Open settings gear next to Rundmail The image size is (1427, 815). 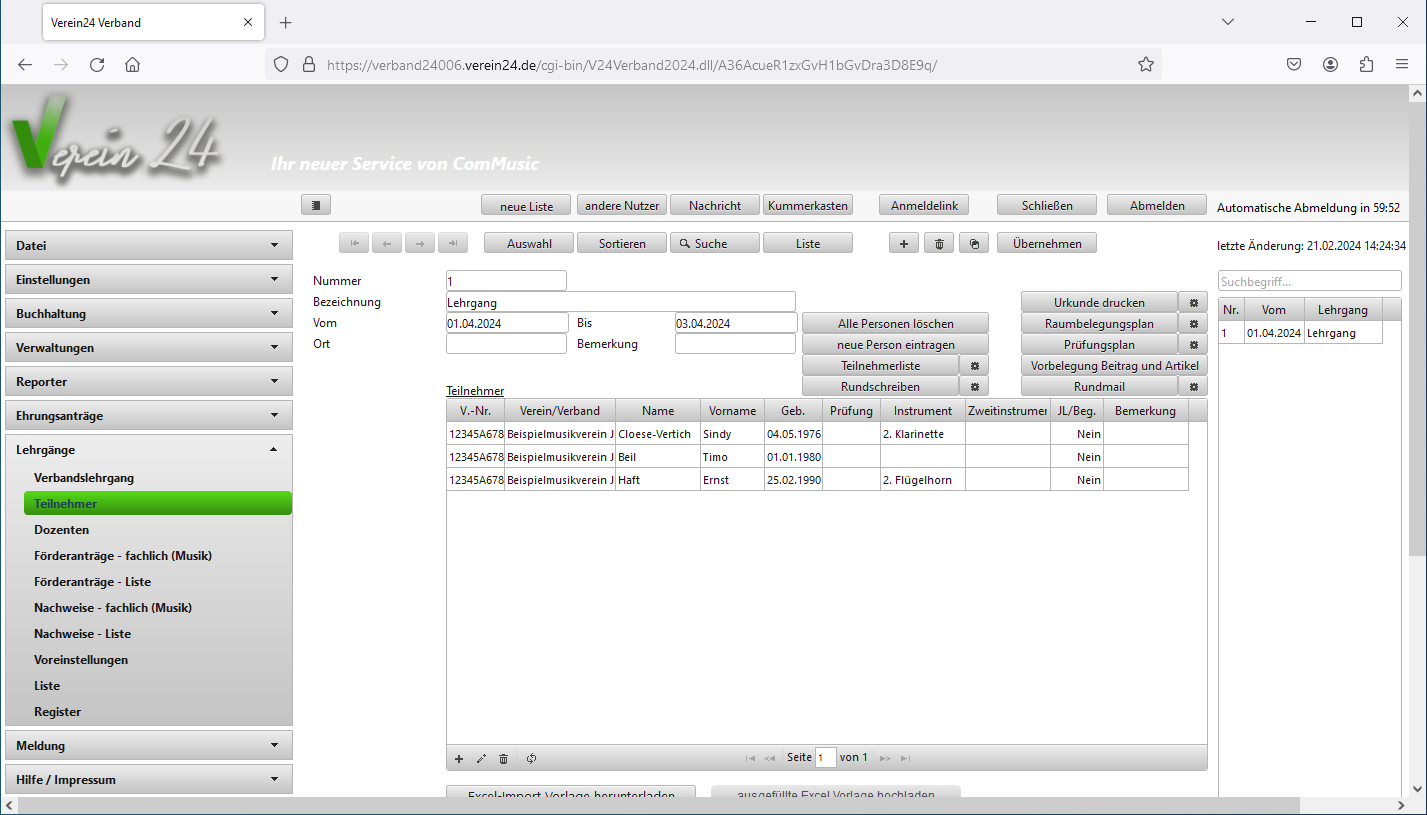click(1193, 386)
